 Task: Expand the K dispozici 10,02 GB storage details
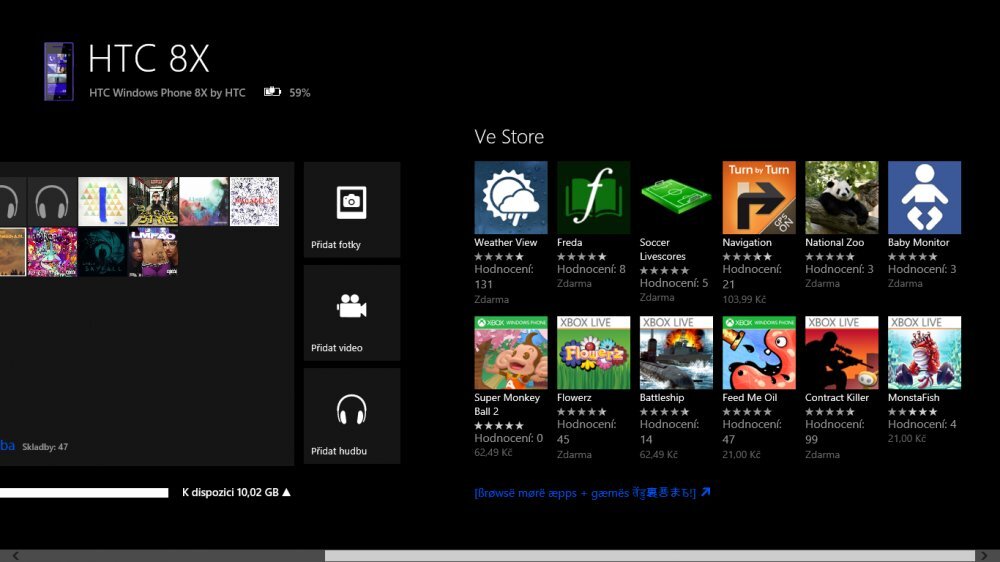coord(236,492)
